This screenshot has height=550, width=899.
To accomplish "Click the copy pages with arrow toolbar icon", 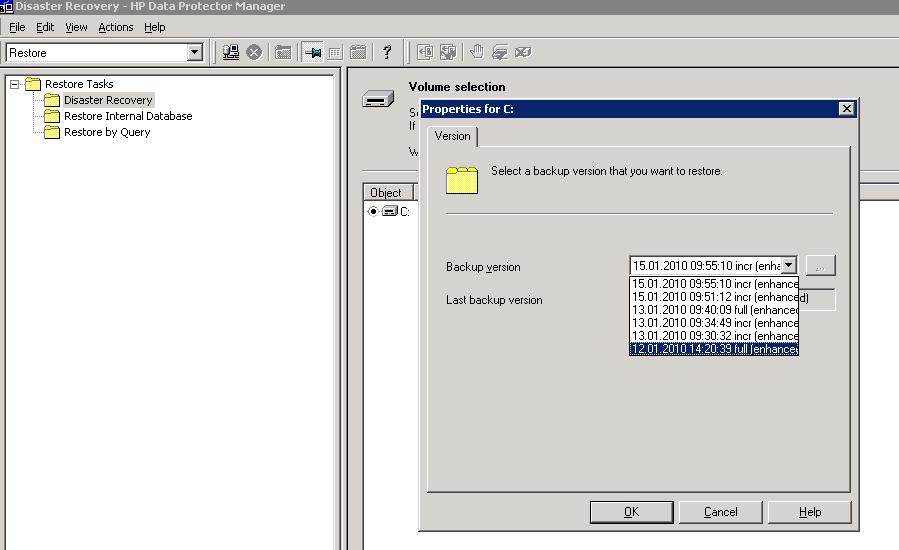I will [x=448, y=52].
